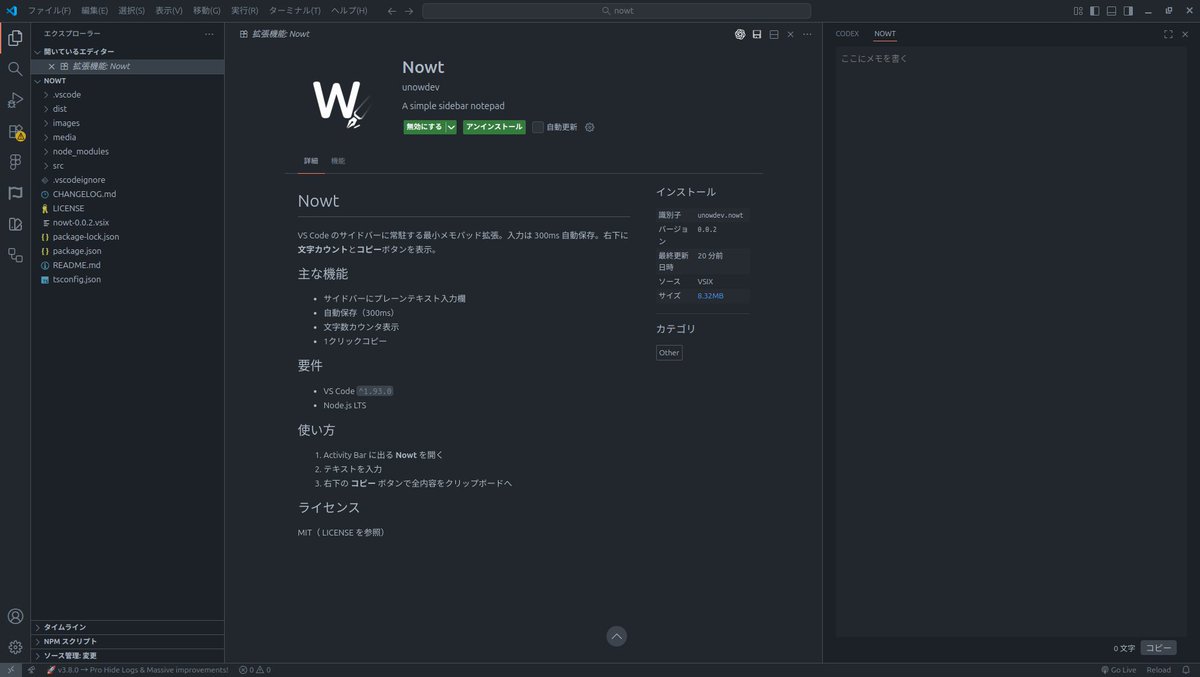Click the Go Live status bar item
Viewport: 1200px width, 677px height.
click(1117, 670)
